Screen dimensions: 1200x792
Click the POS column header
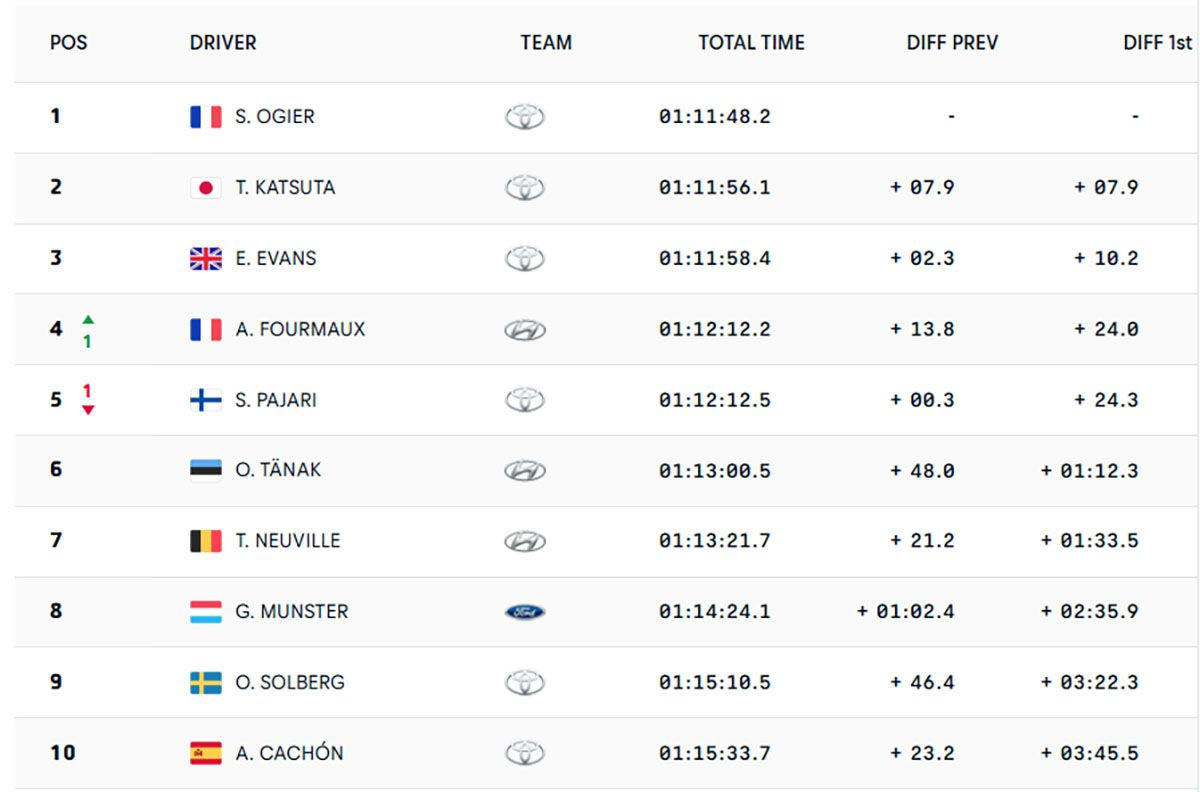click(69, 43)
